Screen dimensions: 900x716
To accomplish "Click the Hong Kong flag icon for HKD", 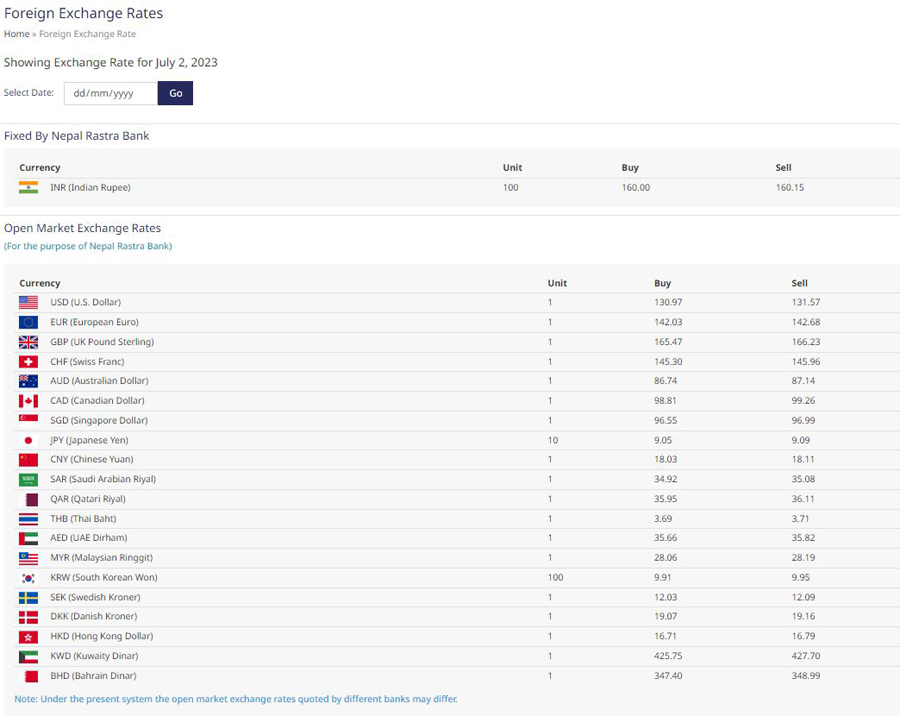I will [28, 637].
